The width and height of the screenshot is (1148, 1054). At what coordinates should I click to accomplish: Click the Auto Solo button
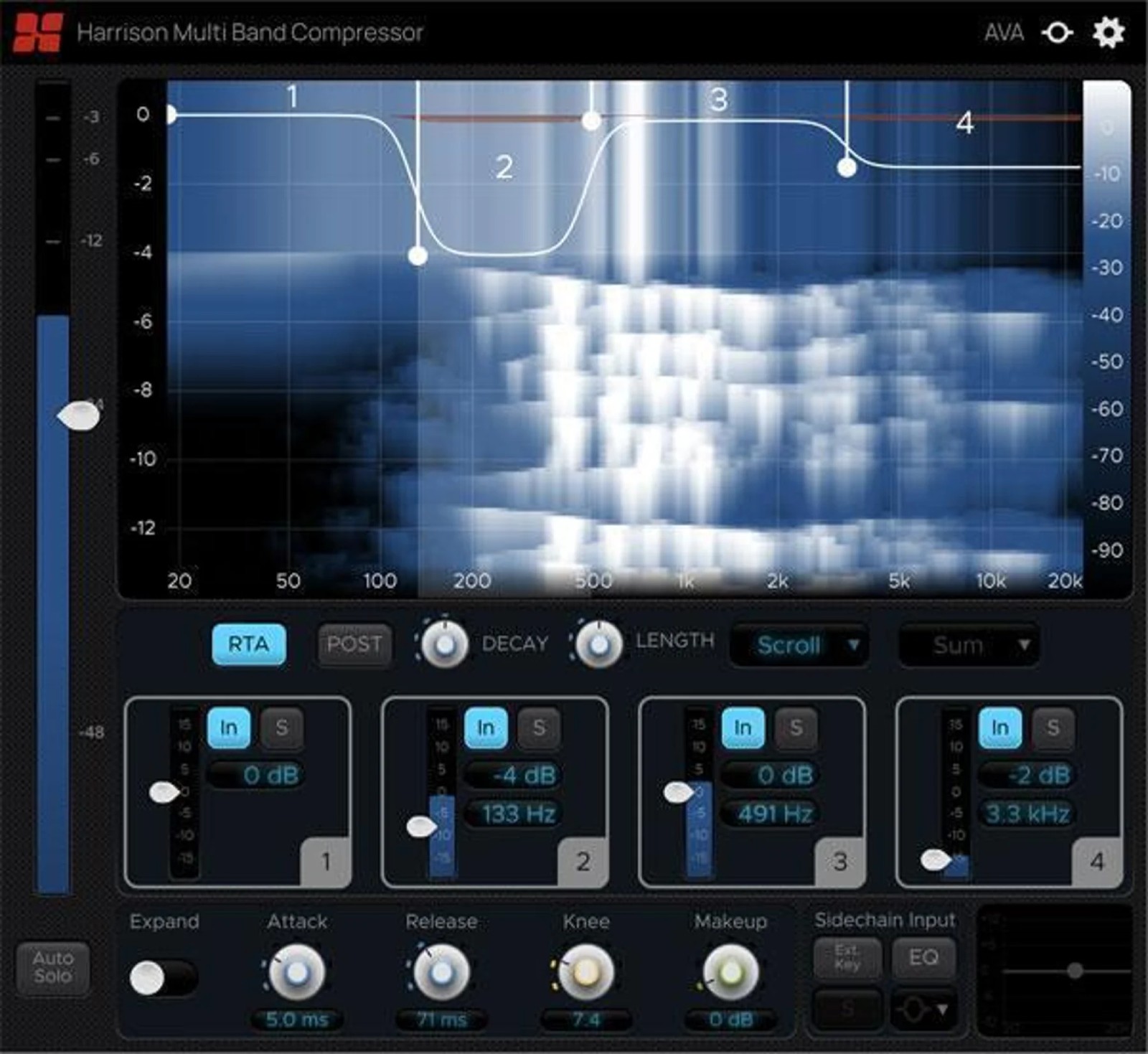click(x=53, y=968)
